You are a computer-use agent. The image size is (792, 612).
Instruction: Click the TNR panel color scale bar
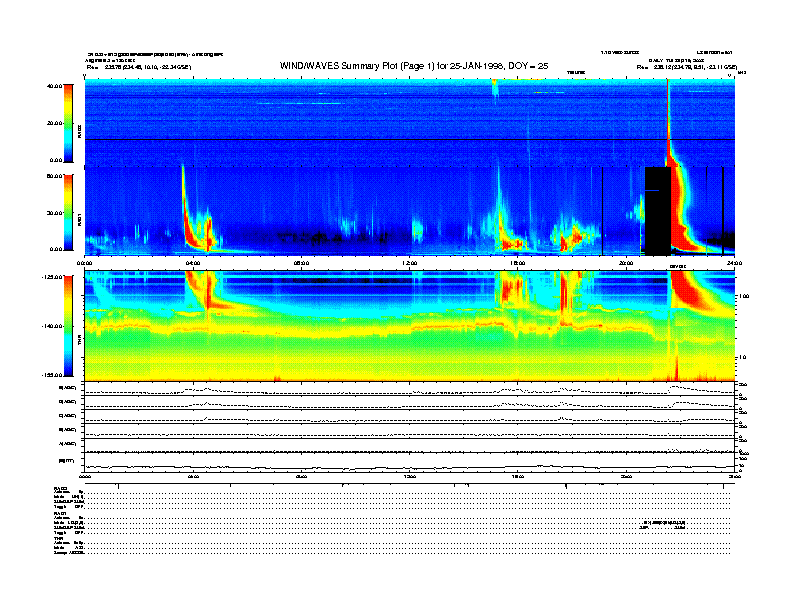tap(68, 326)
